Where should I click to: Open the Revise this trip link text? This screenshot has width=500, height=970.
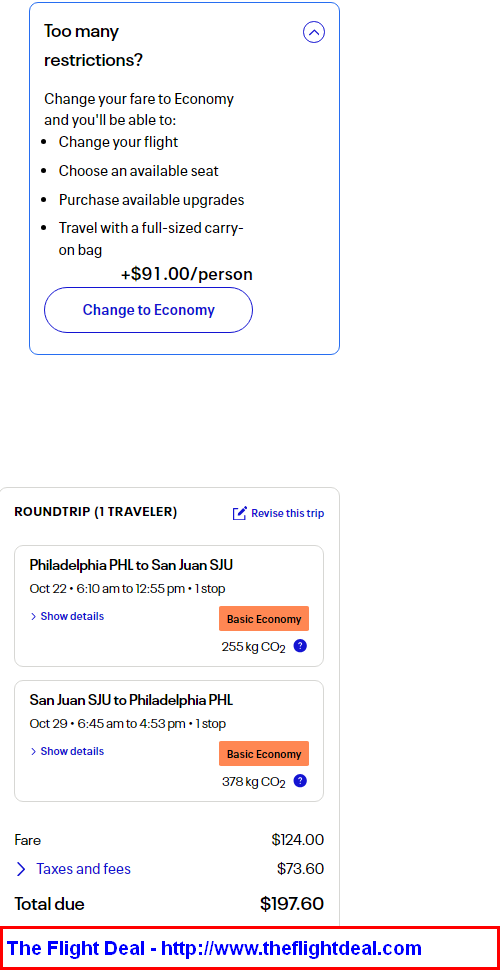pos(287,513)
